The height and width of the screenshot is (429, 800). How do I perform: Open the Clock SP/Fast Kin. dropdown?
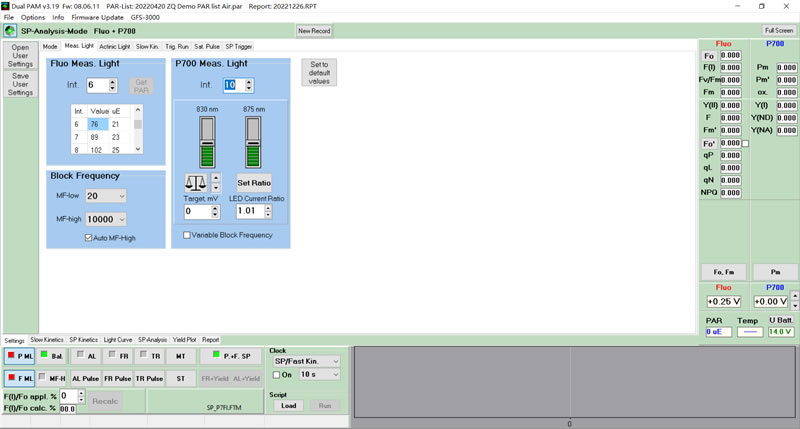pos(306,361)
